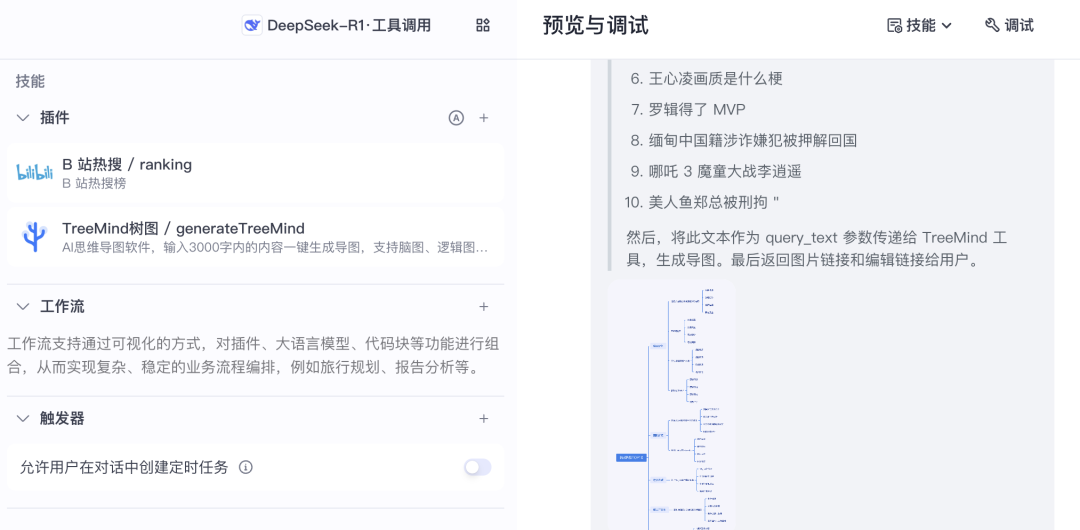Screen dimensions: 1080x530
Task: Select the B 站热搜 / ranking plugin
Action: pyautogui.click(x=256, y=173)
